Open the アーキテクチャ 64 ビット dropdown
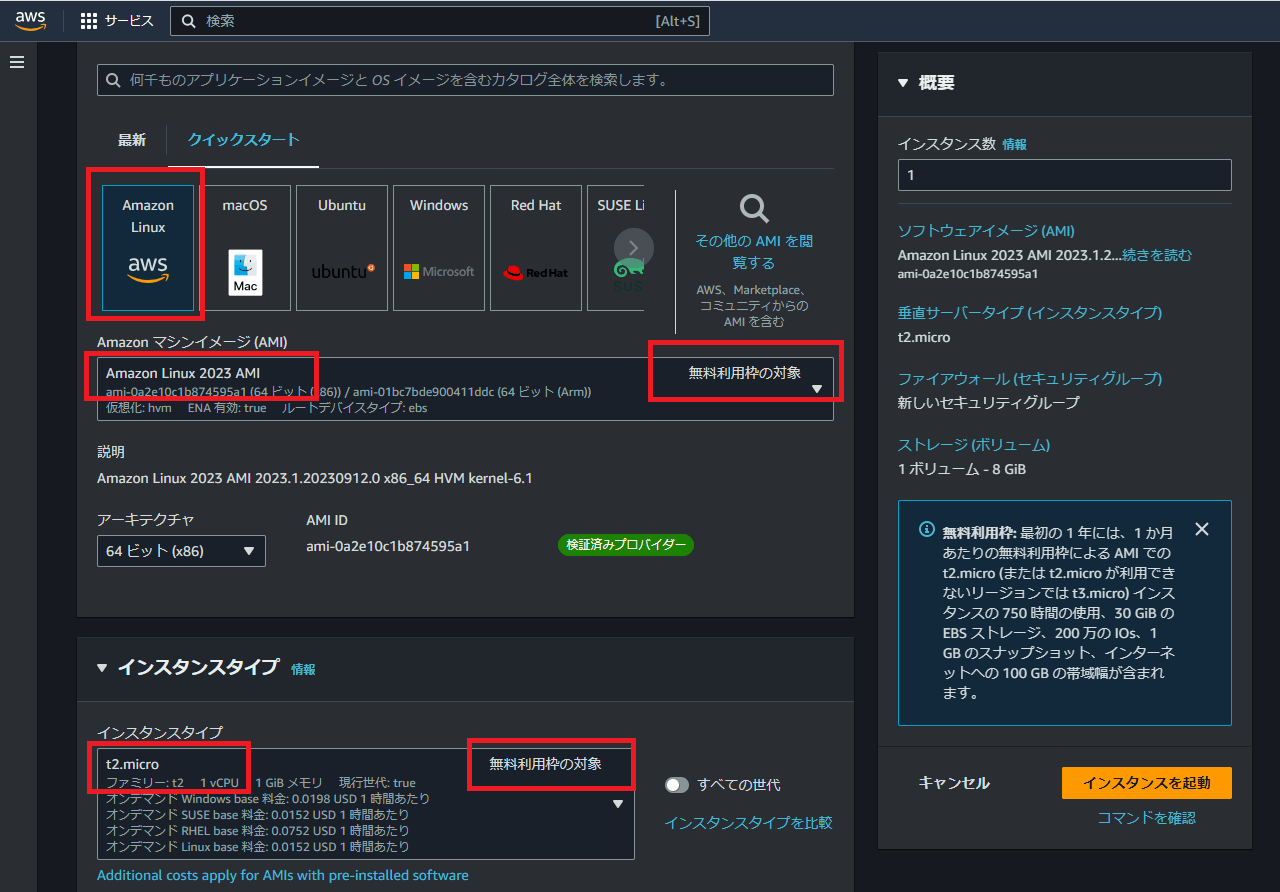 coord(181,551)
